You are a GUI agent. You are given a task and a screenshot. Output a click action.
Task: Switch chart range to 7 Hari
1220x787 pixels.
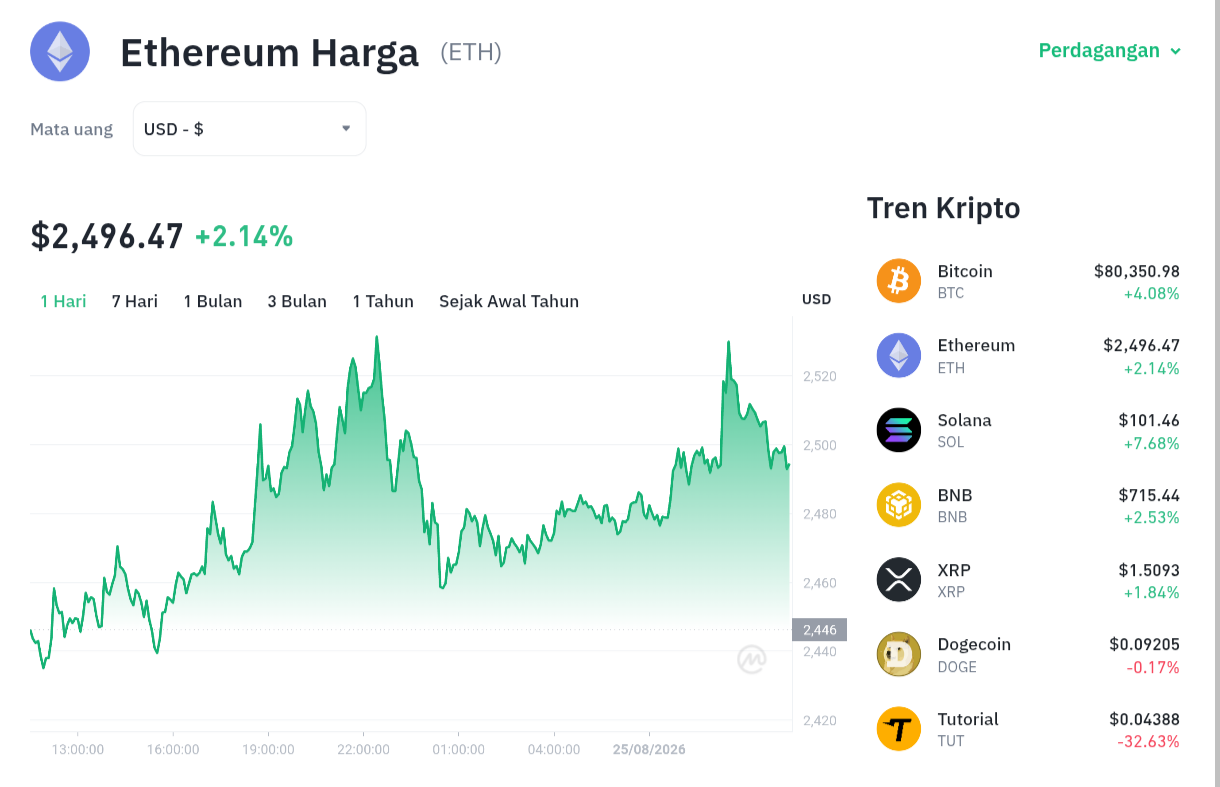pyautogui.click(x=135, y=301)
